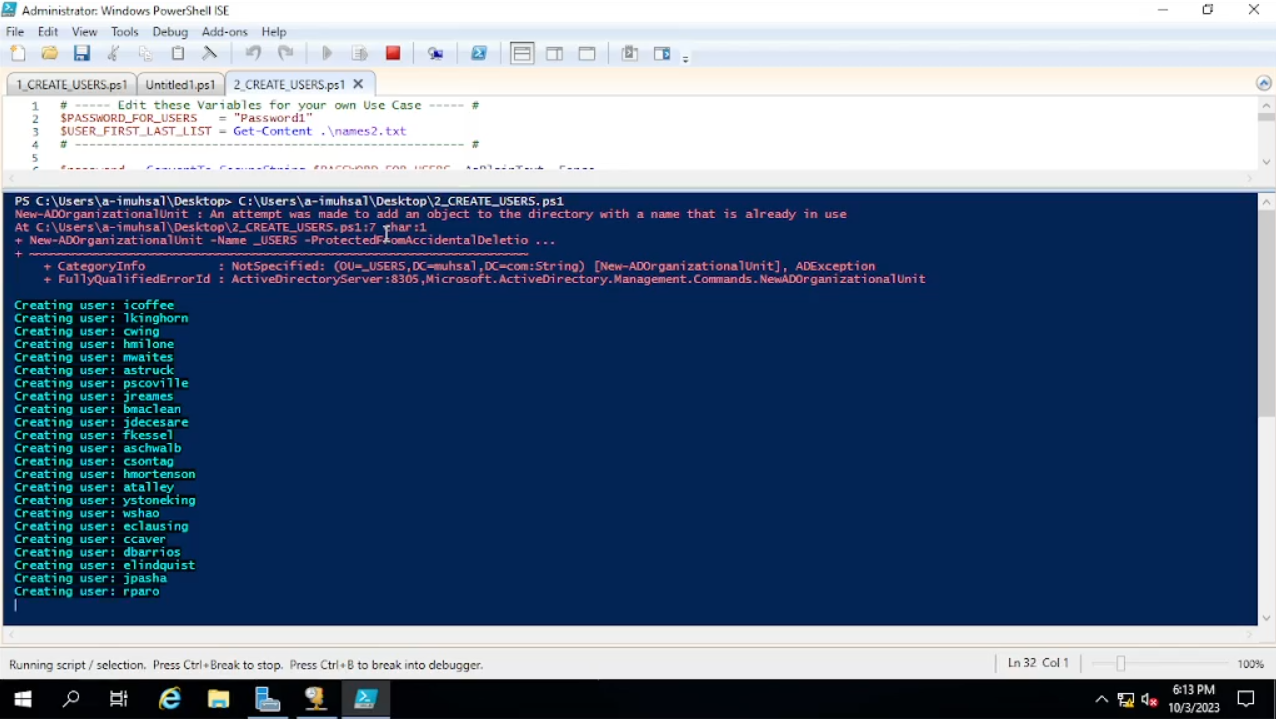Open the Add-ons menu

224,32
